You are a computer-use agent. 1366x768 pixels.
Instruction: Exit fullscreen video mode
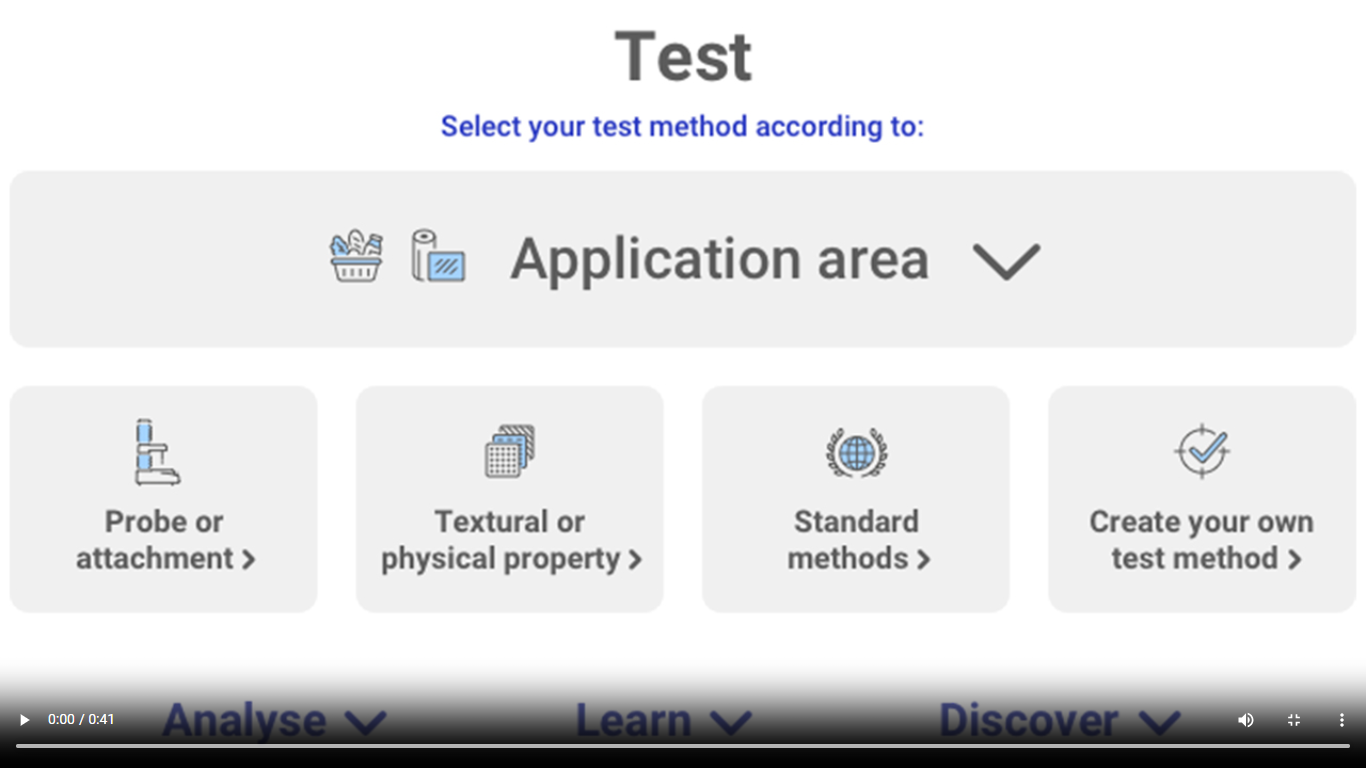pyautogui.click(x=1293, y=720)
